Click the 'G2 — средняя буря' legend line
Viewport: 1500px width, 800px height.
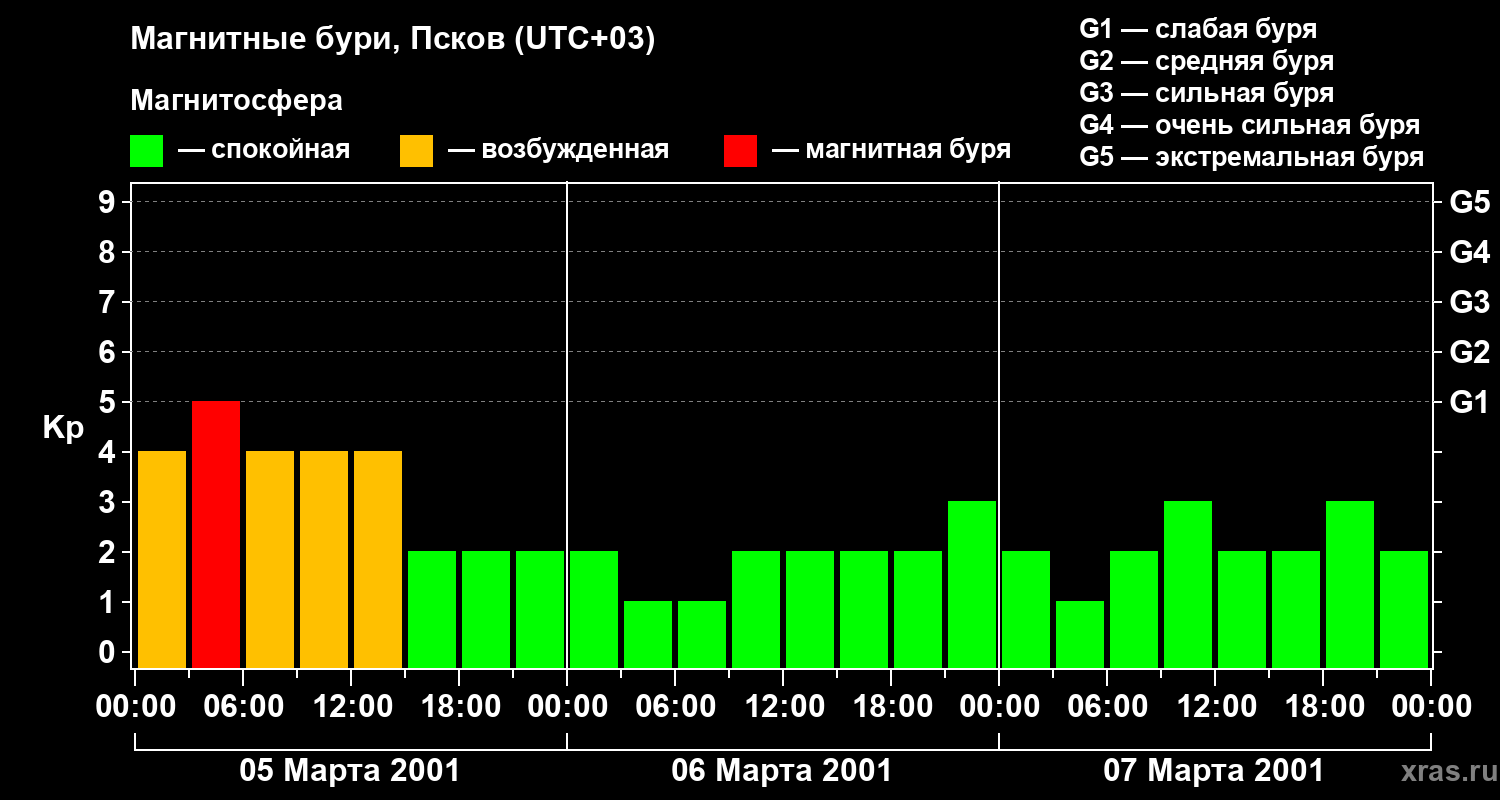point(1206,61)
